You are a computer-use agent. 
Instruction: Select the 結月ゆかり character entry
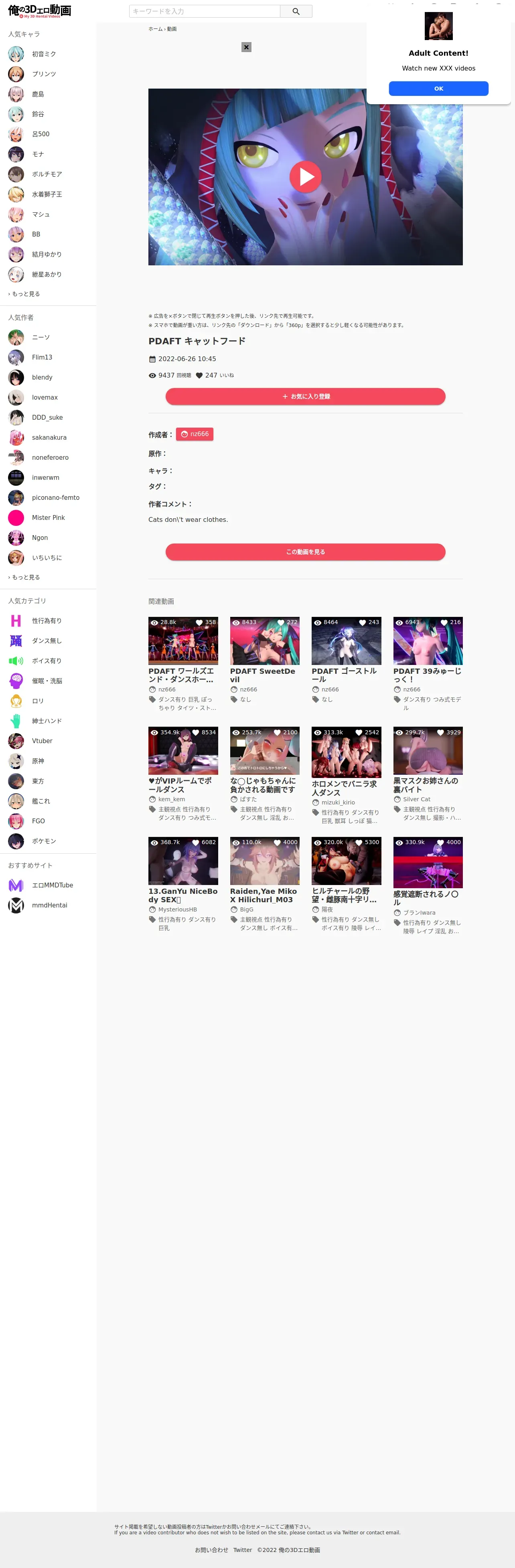pyautogui.click(x=48, y=255)
